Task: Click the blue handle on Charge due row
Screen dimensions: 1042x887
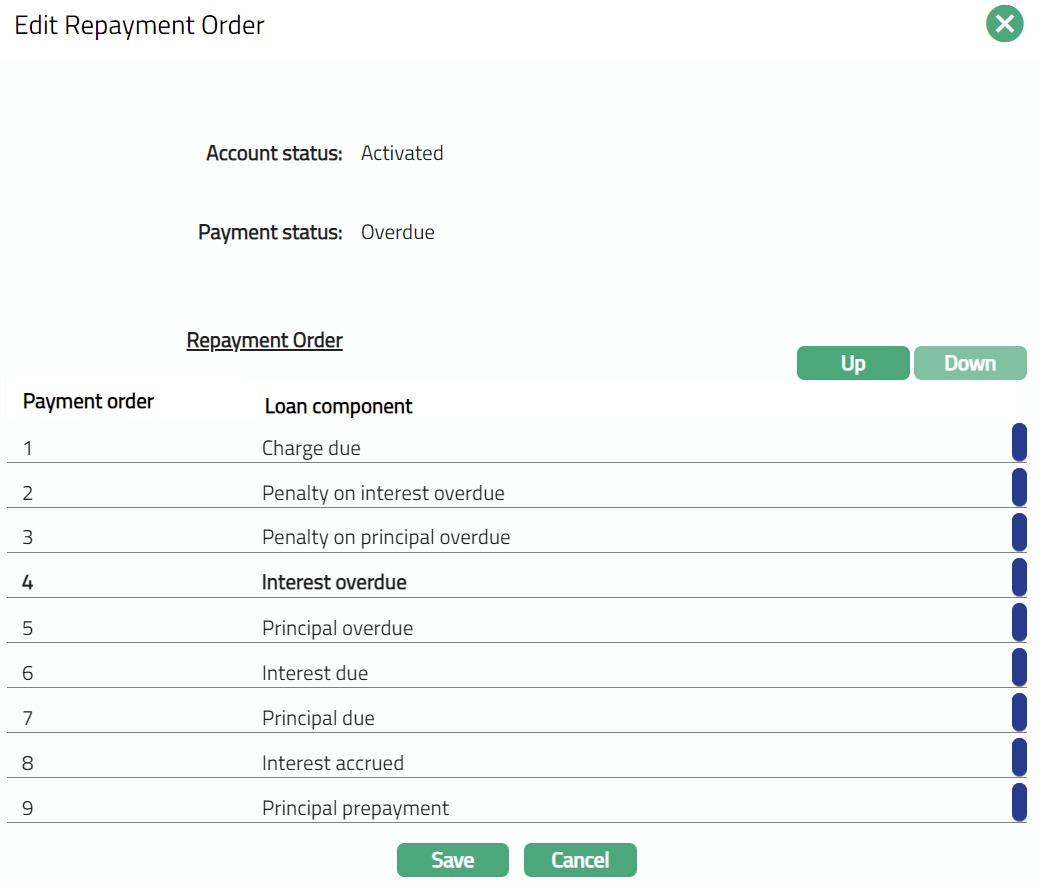Action: pos(1019,442)
